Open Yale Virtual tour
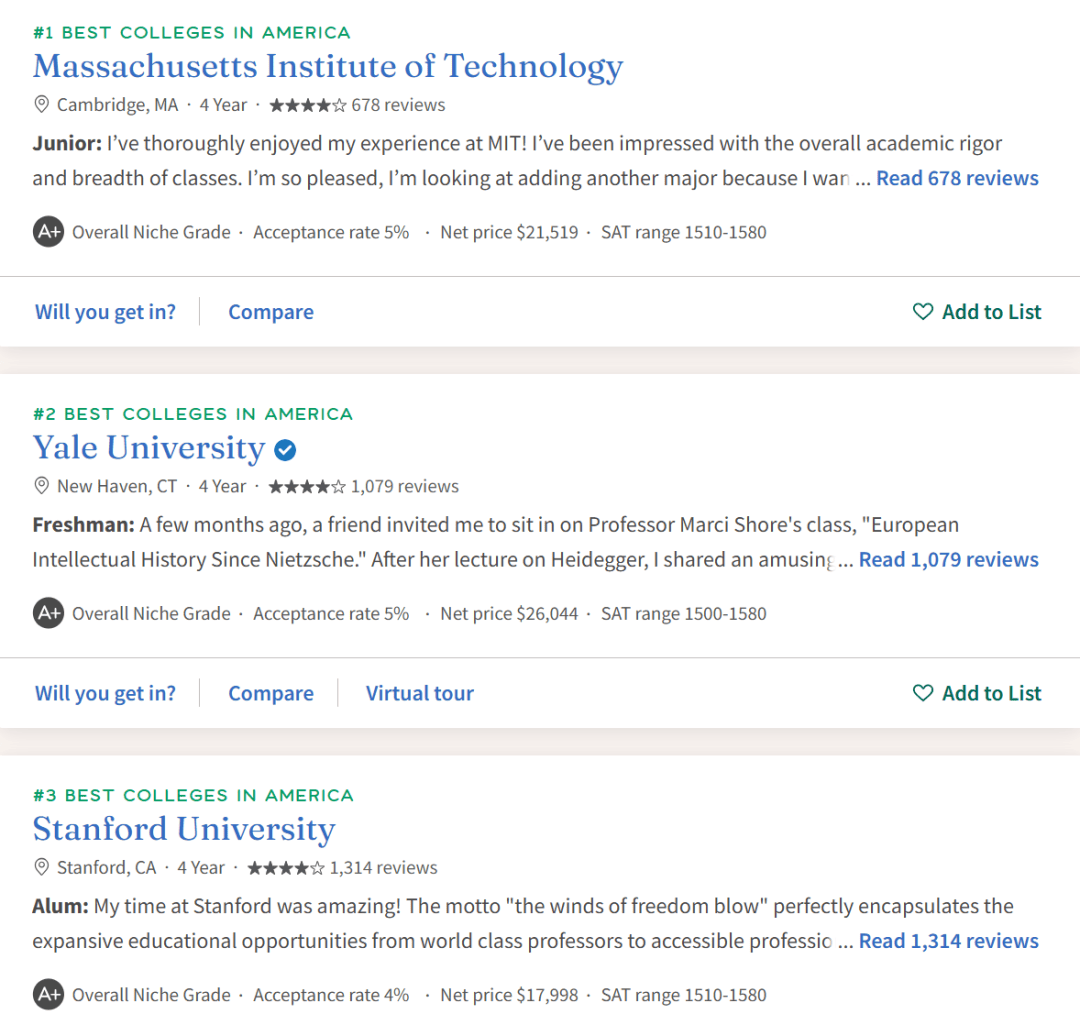Viewport: 1080px width, 1036px height. click(x=419, y=693)
